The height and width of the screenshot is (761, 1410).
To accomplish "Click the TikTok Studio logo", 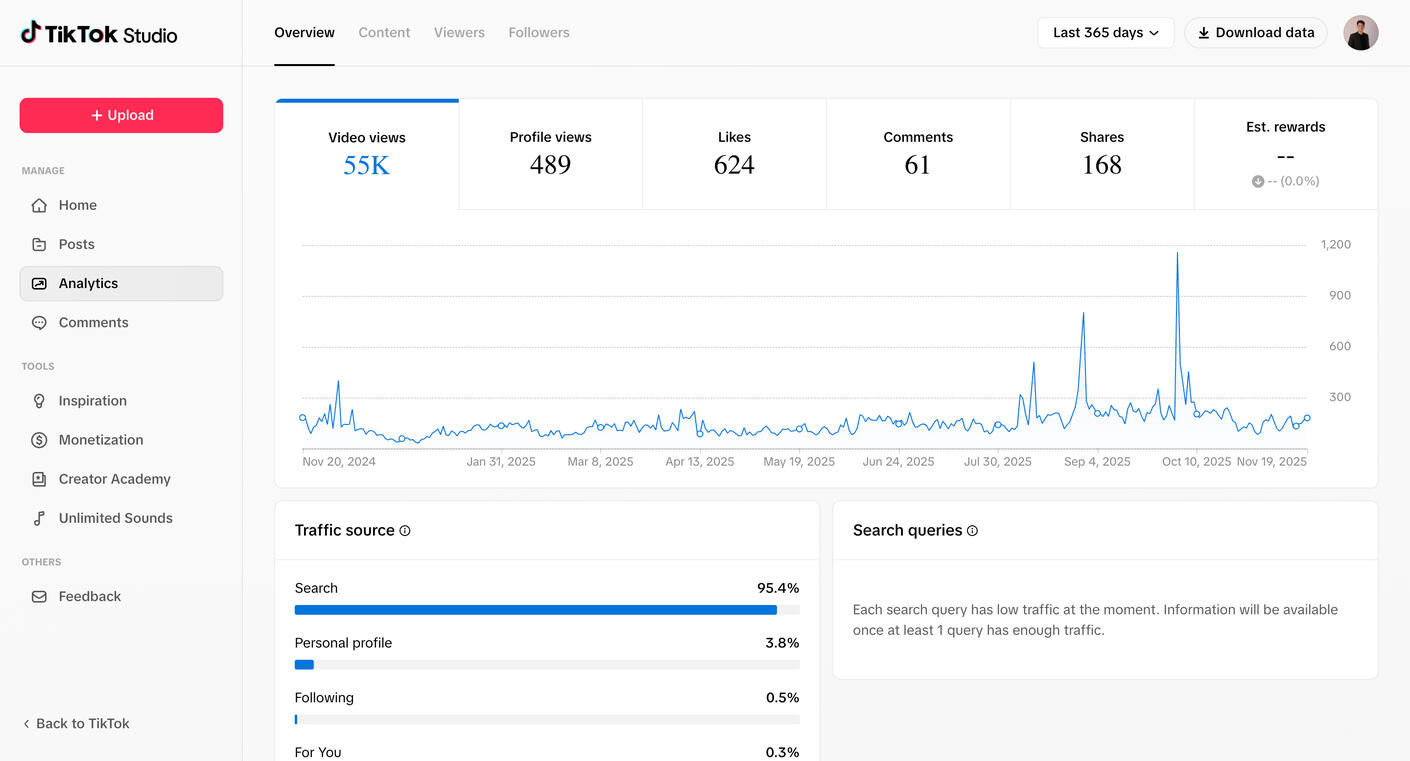I will pos(99,34).
